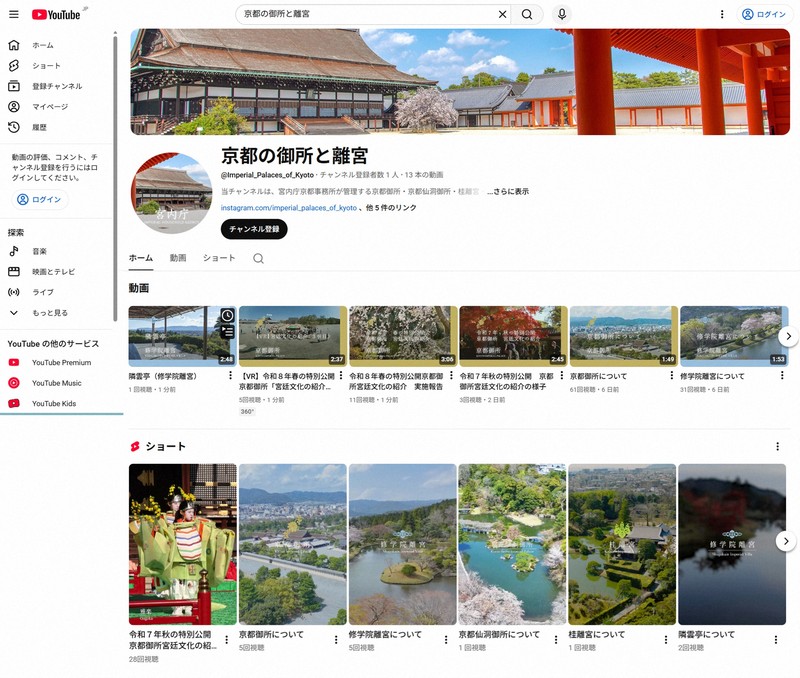Open the hamburger guide menu icon
800x678 pixels.
[14, 14]
